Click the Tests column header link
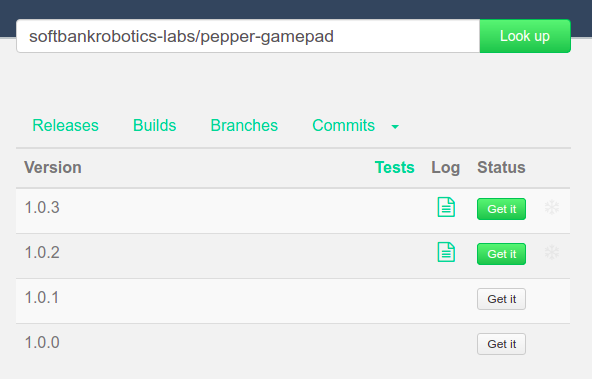This screenshot has width=592, height=379. coord(395,167)
